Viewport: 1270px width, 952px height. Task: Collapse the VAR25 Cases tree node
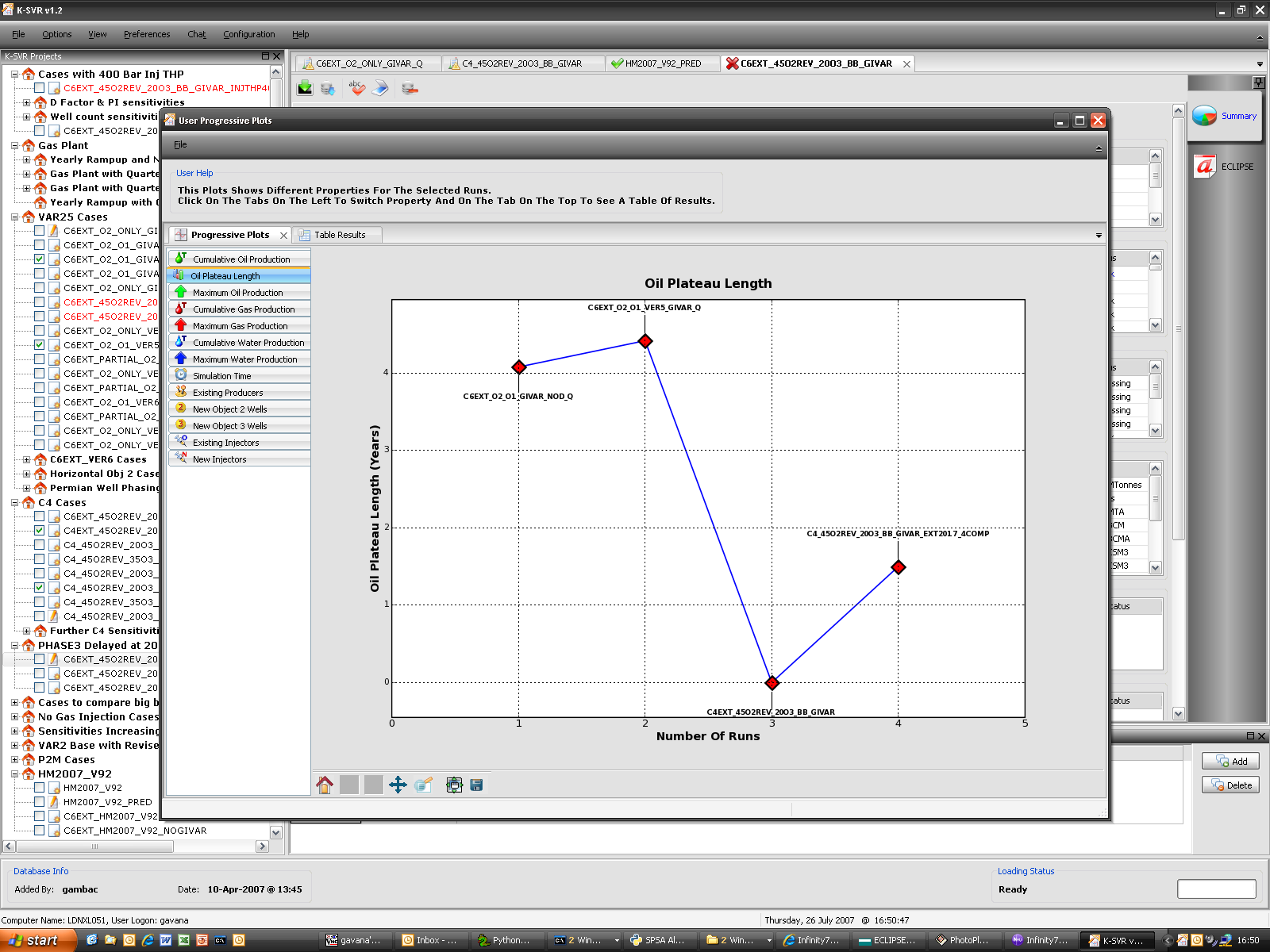15,217
